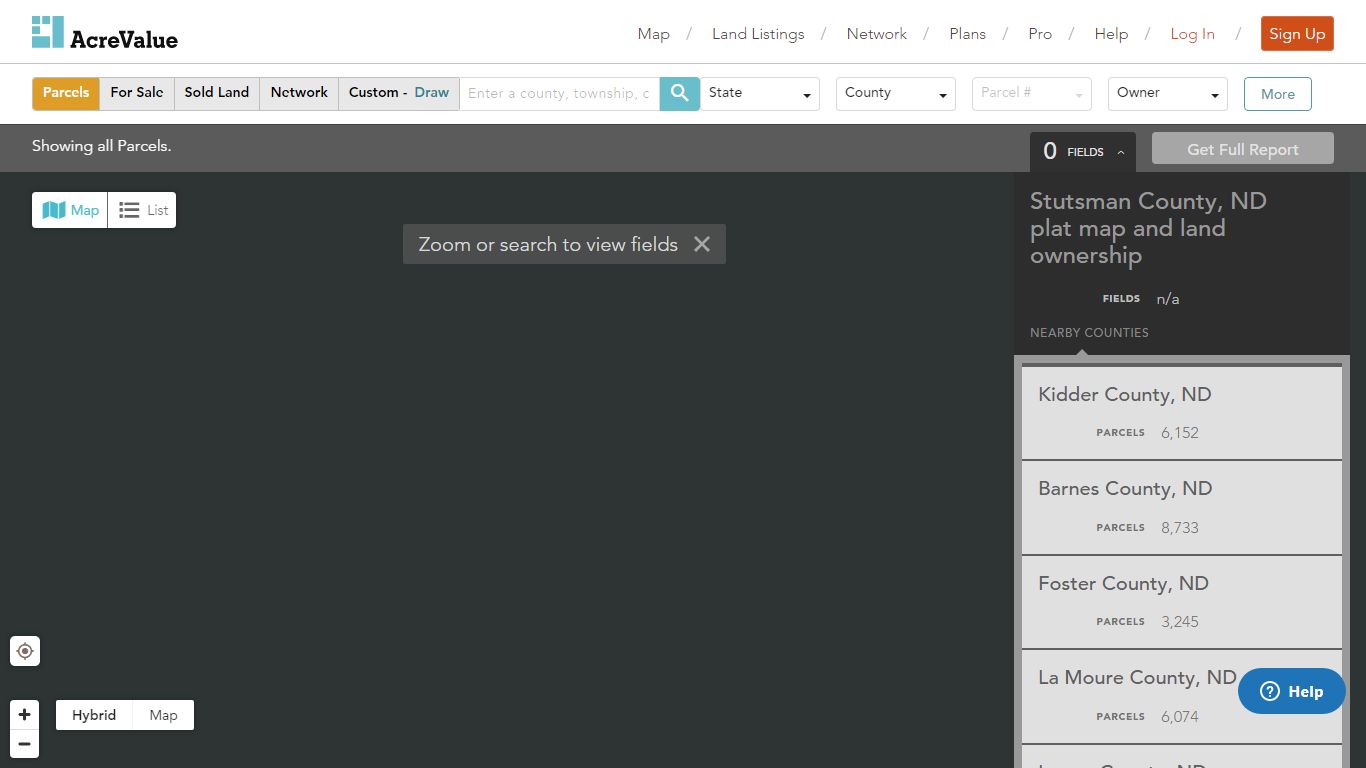Open Plans page
The height and width of the screenshot is (768, 1366).
click(x=968, y=34)
